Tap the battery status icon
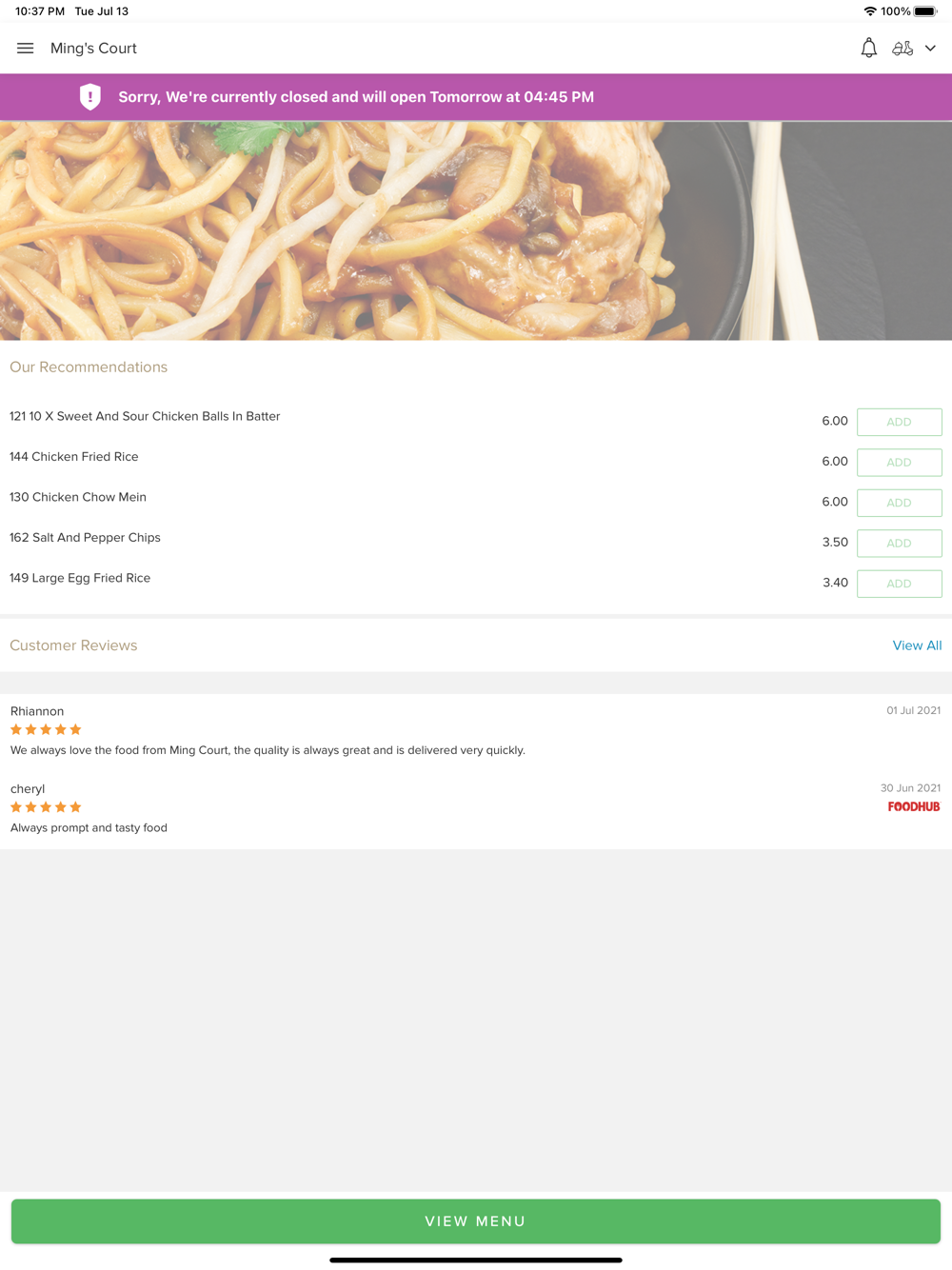 tap(925, 11)
